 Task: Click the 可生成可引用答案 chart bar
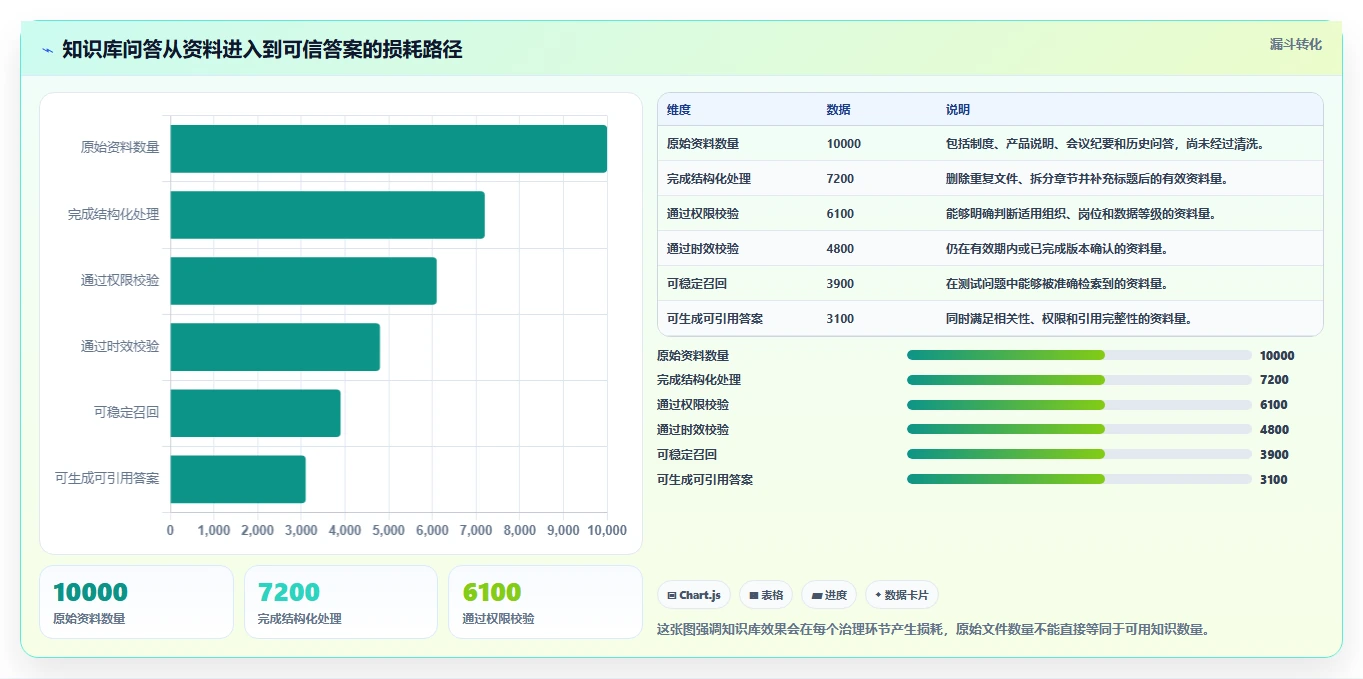(x=238, y=479)
